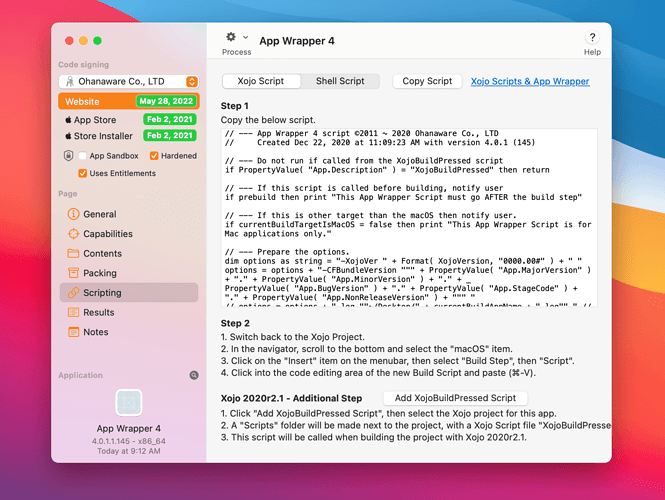Click the Step 1 heading
Viewport: 665px width, 500px height.
235,106
